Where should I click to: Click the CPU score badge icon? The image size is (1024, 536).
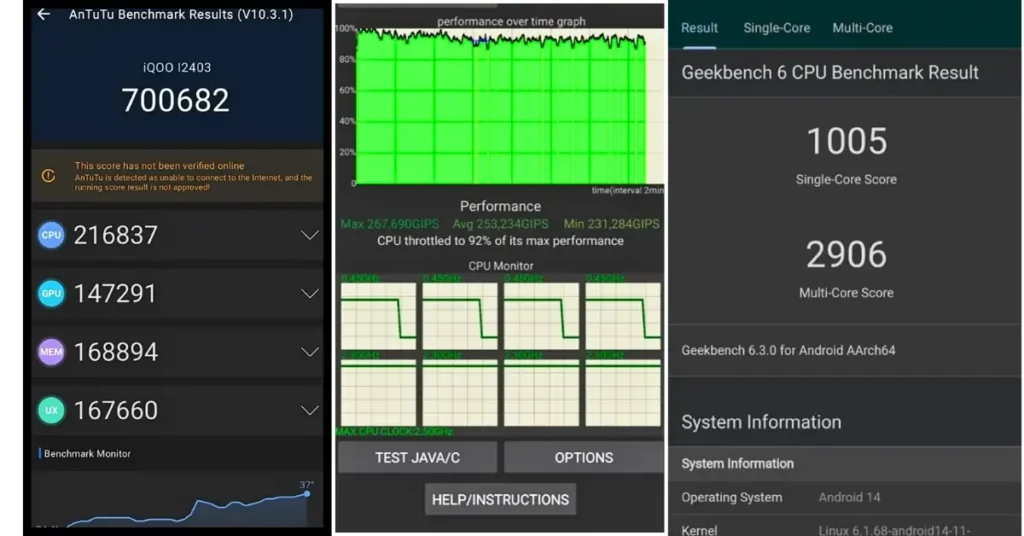[x=51, y=235]
